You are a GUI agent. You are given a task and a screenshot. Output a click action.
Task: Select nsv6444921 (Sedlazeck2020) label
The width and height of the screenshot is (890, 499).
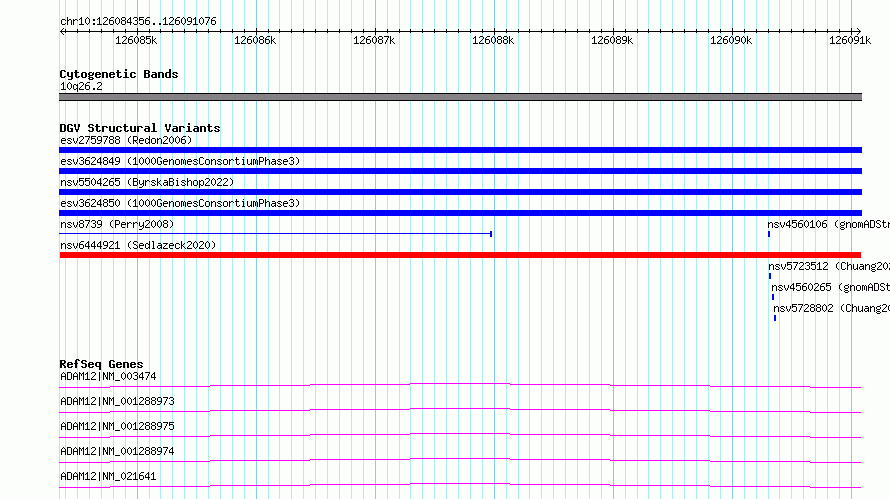(x=138, y=245)
